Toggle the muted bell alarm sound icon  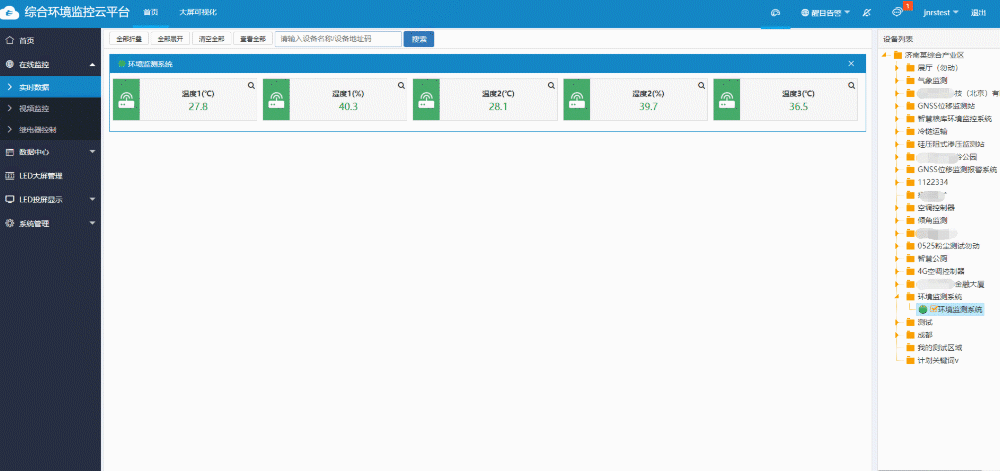[x=866, y=13]
